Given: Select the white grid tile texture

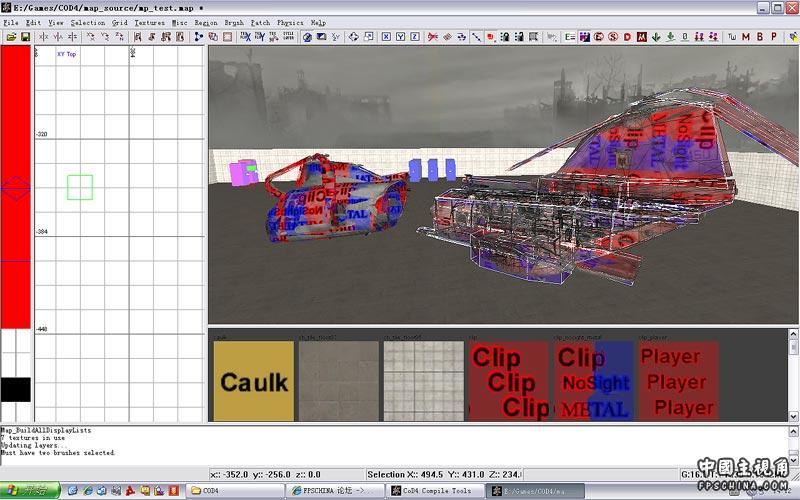Looking at the screenshot, I should [423, 381].
